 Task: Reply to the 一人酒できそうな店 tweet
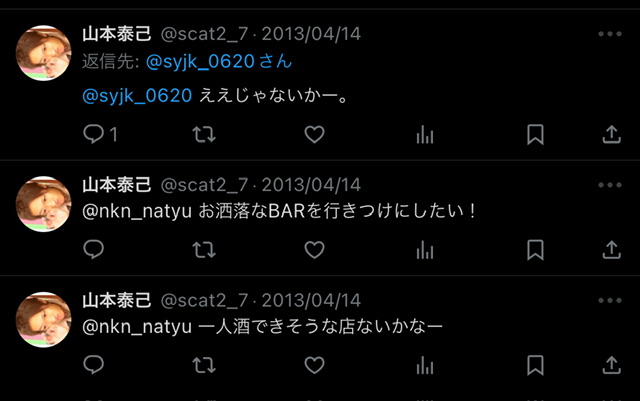93,365
